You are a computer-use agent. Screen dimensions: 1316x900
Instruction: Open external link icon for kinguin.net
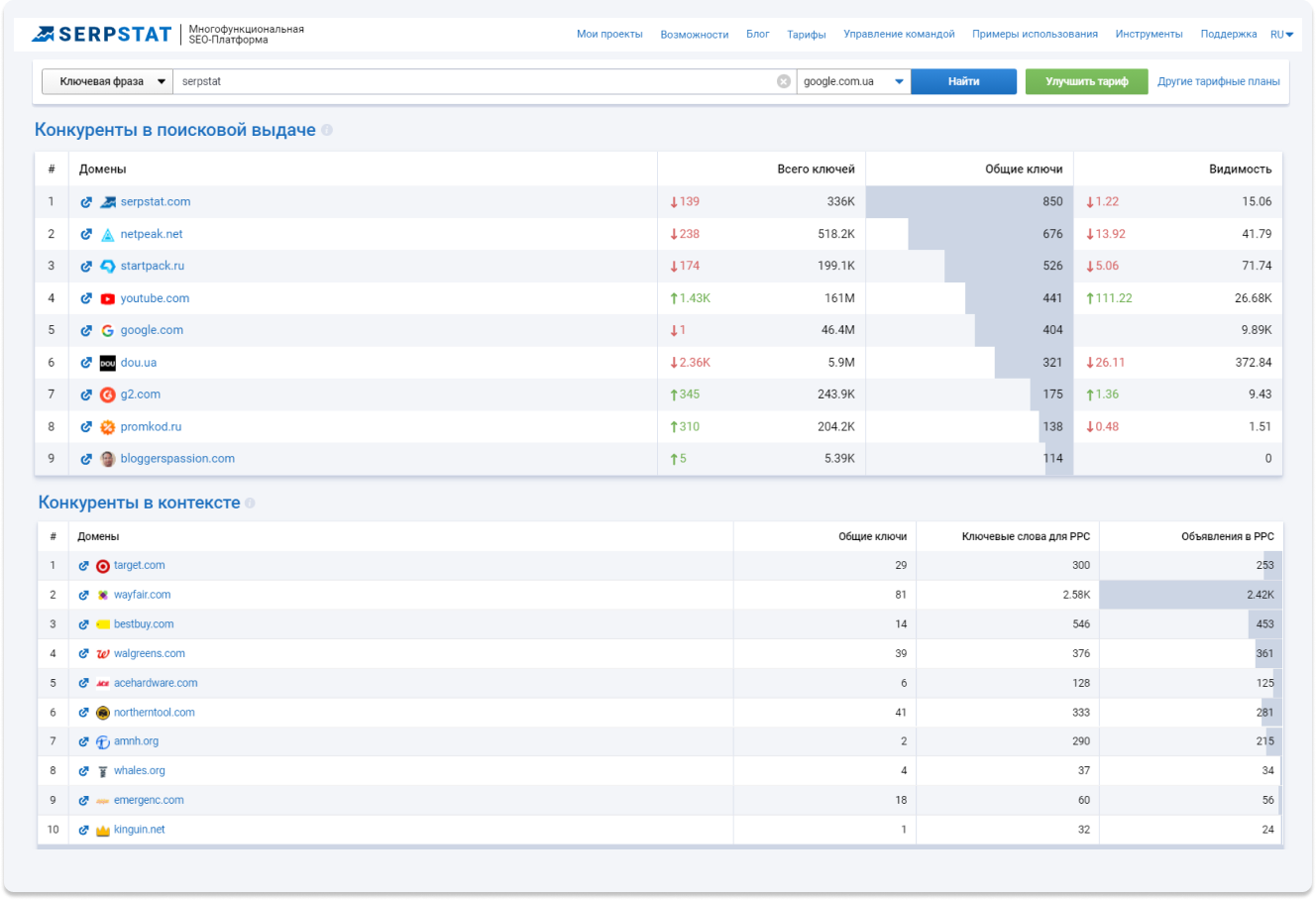point(84,830)
